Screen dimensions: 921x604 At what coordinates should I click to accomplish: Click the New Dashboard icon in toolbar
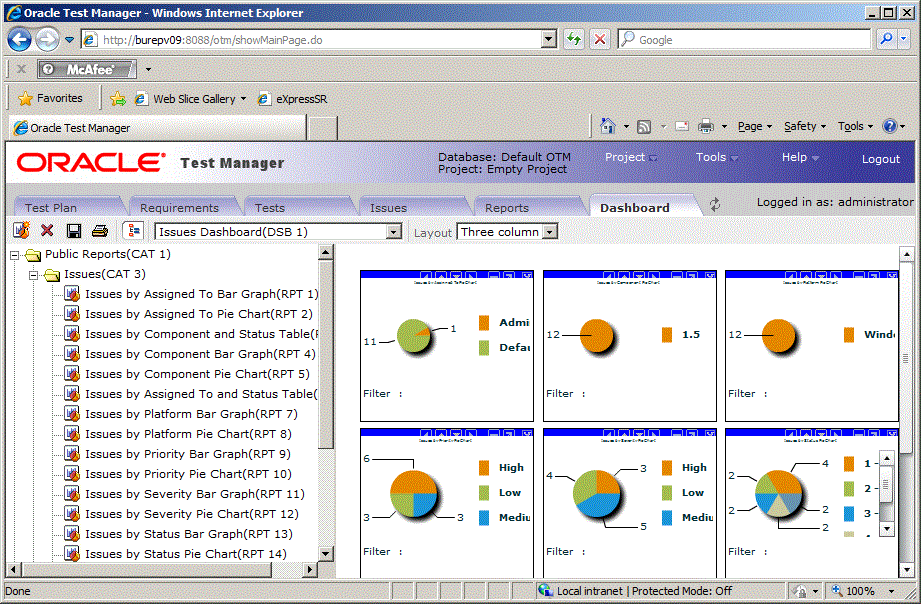[22, 230]
